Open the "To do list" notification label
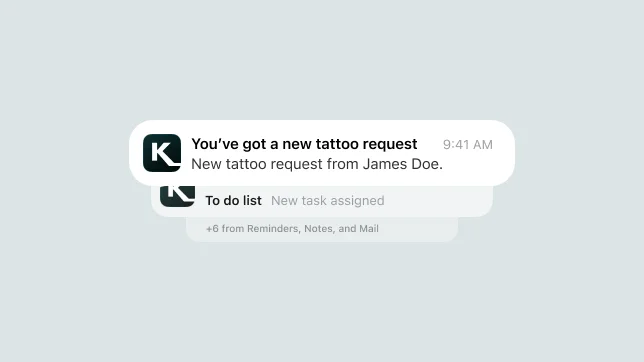This screenshot has height=362, width=644. pos(233,201)
